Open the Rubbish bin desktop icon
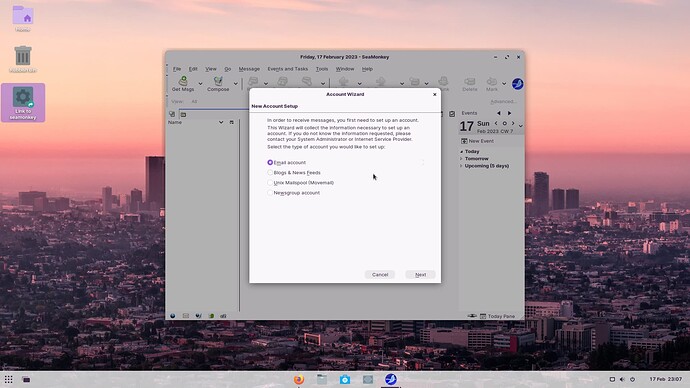 click(23, 59)
